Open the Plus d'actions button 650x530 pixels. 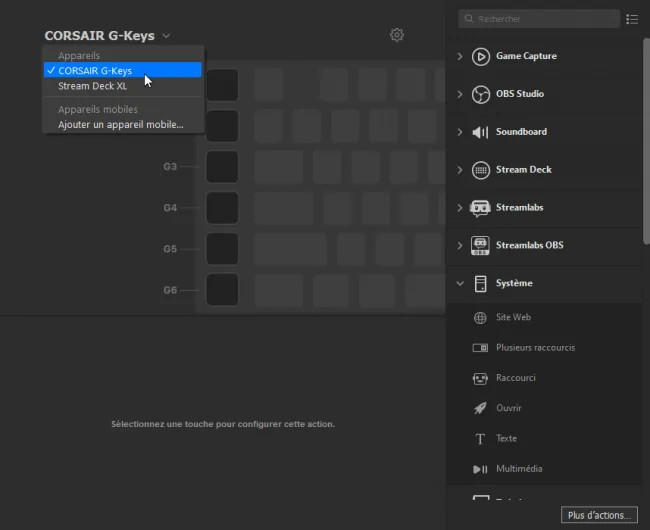599,515
